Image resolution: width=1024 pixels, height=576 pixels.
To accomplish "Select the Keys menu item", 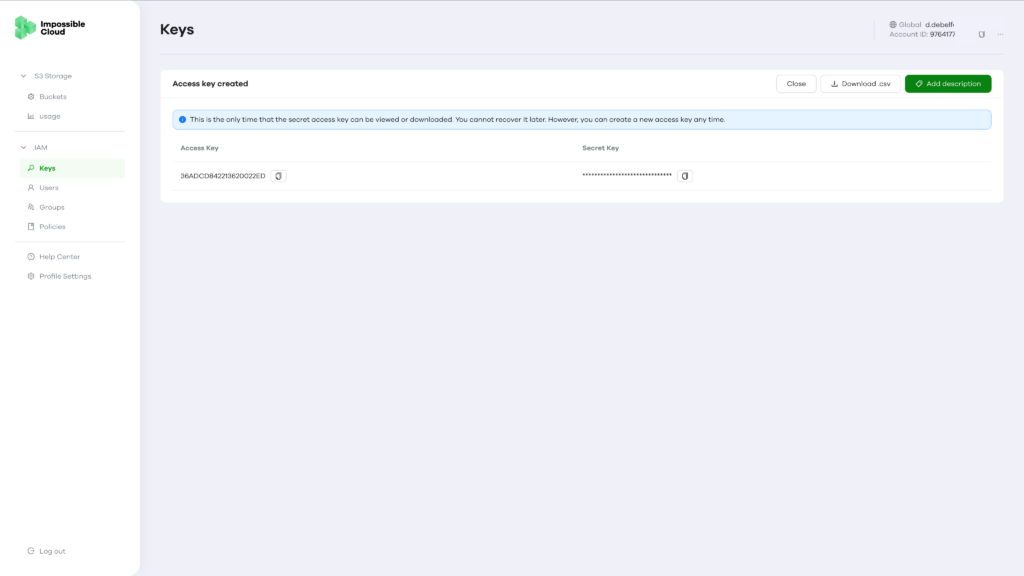I will coord(72,168).
